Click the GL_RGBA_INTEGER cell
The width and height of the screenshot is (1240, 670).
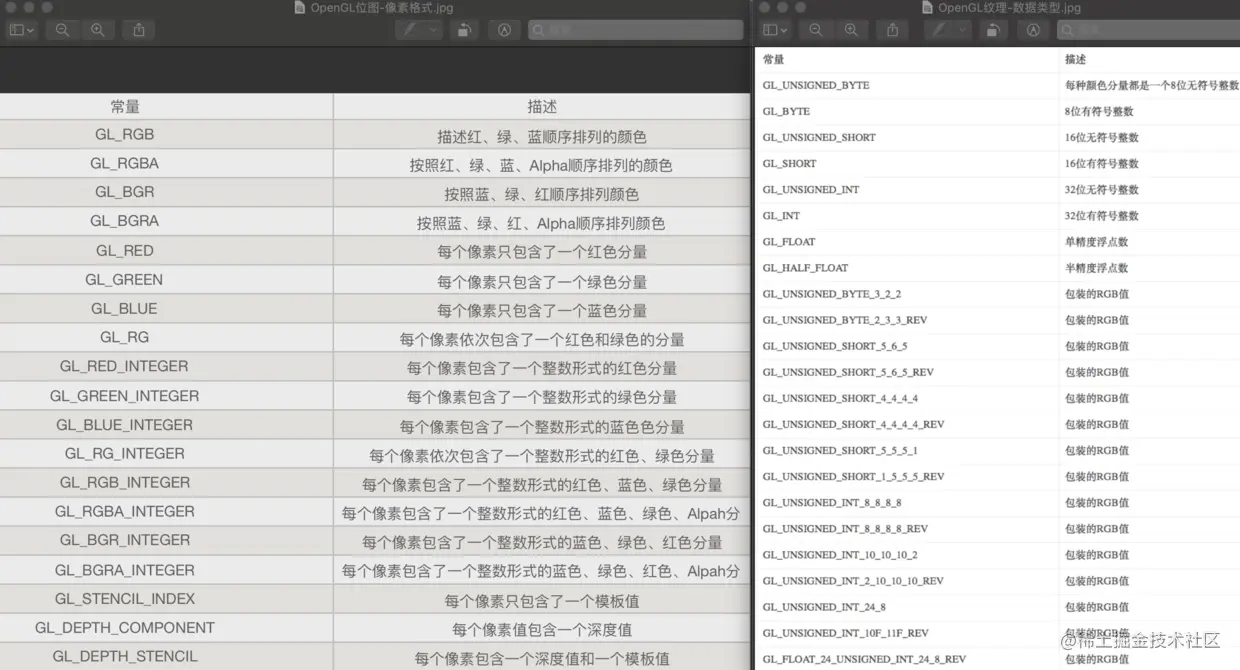coord(125,512)
